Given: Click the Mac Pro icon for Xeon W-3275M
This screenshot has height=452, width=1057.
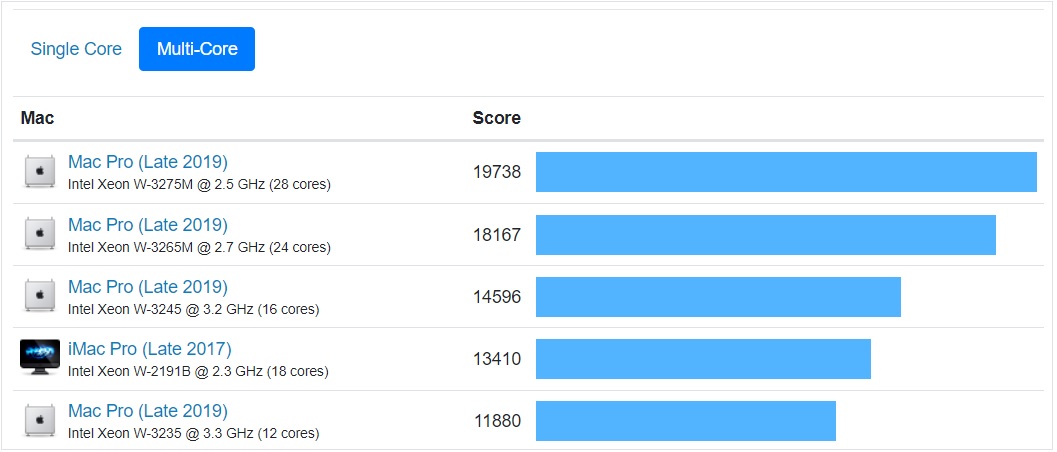Looking at the screenshot, I should tap(40, 172).
